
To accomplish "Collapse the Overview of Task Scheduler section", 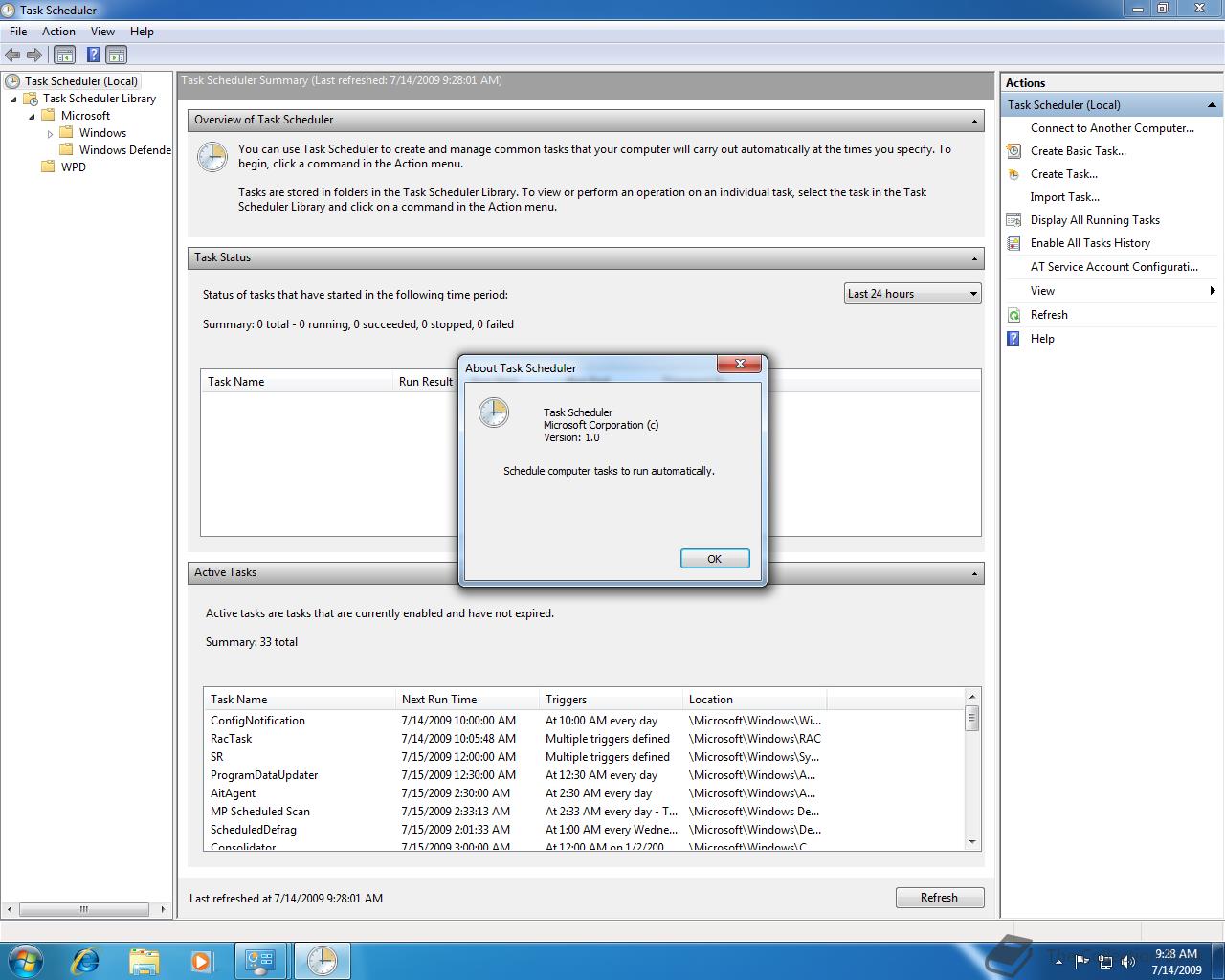I will pos(974,121).
